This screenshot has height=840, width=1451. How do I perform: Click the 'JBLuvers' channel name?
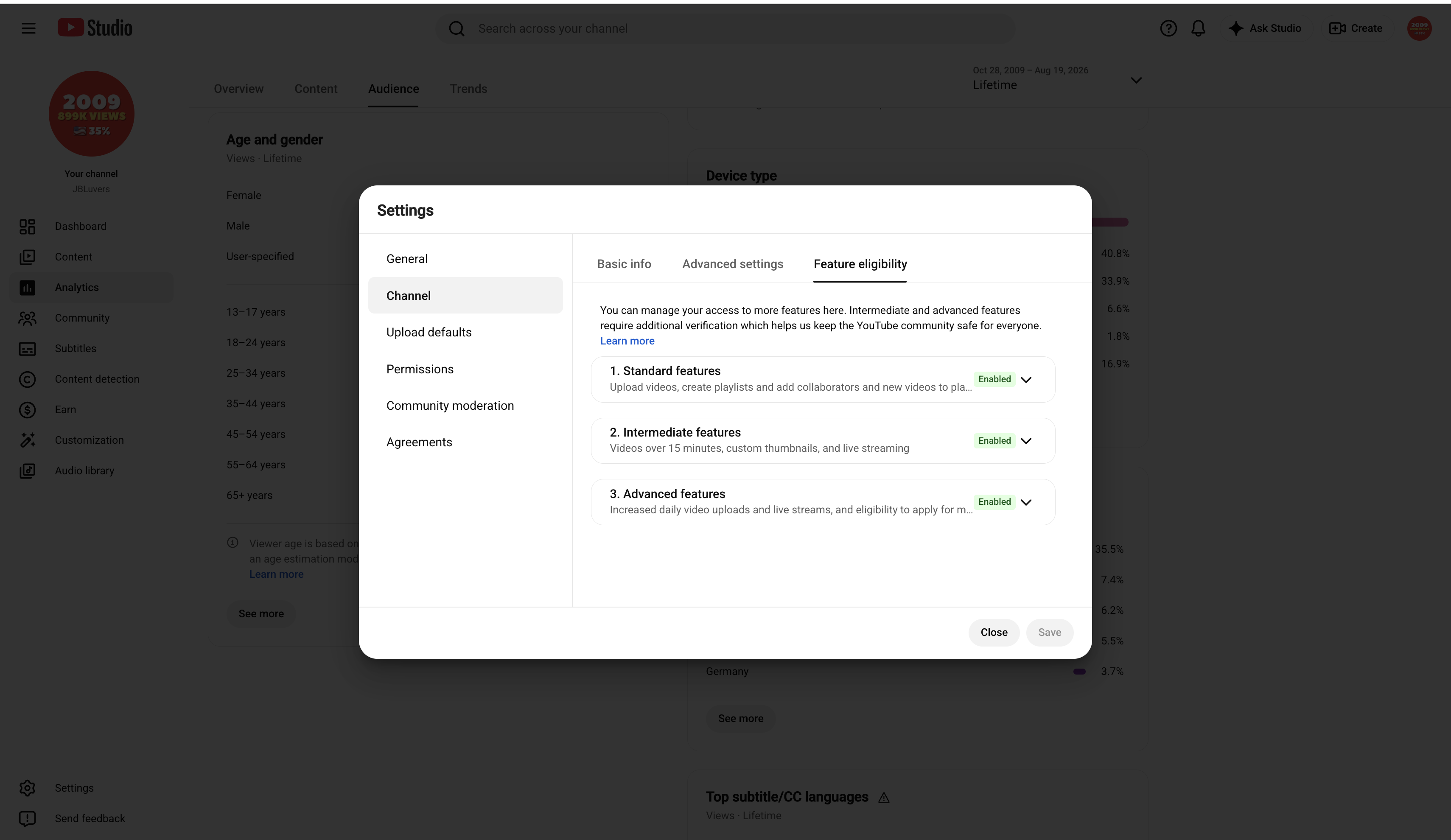click(x=91, y=189)
